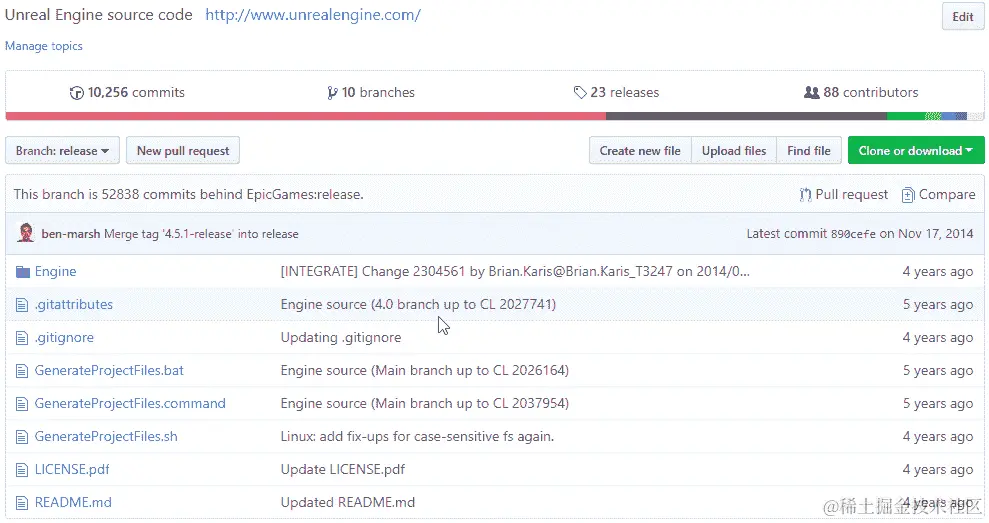Click the ben-marsh author name
The image size is (989, 523).
tap(71, 234)
